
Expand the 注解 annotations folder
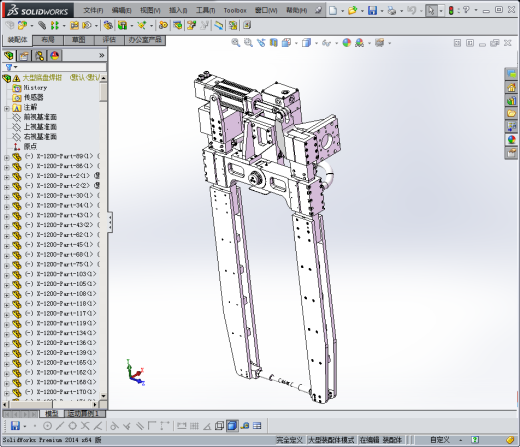click(x=7, y=108)
